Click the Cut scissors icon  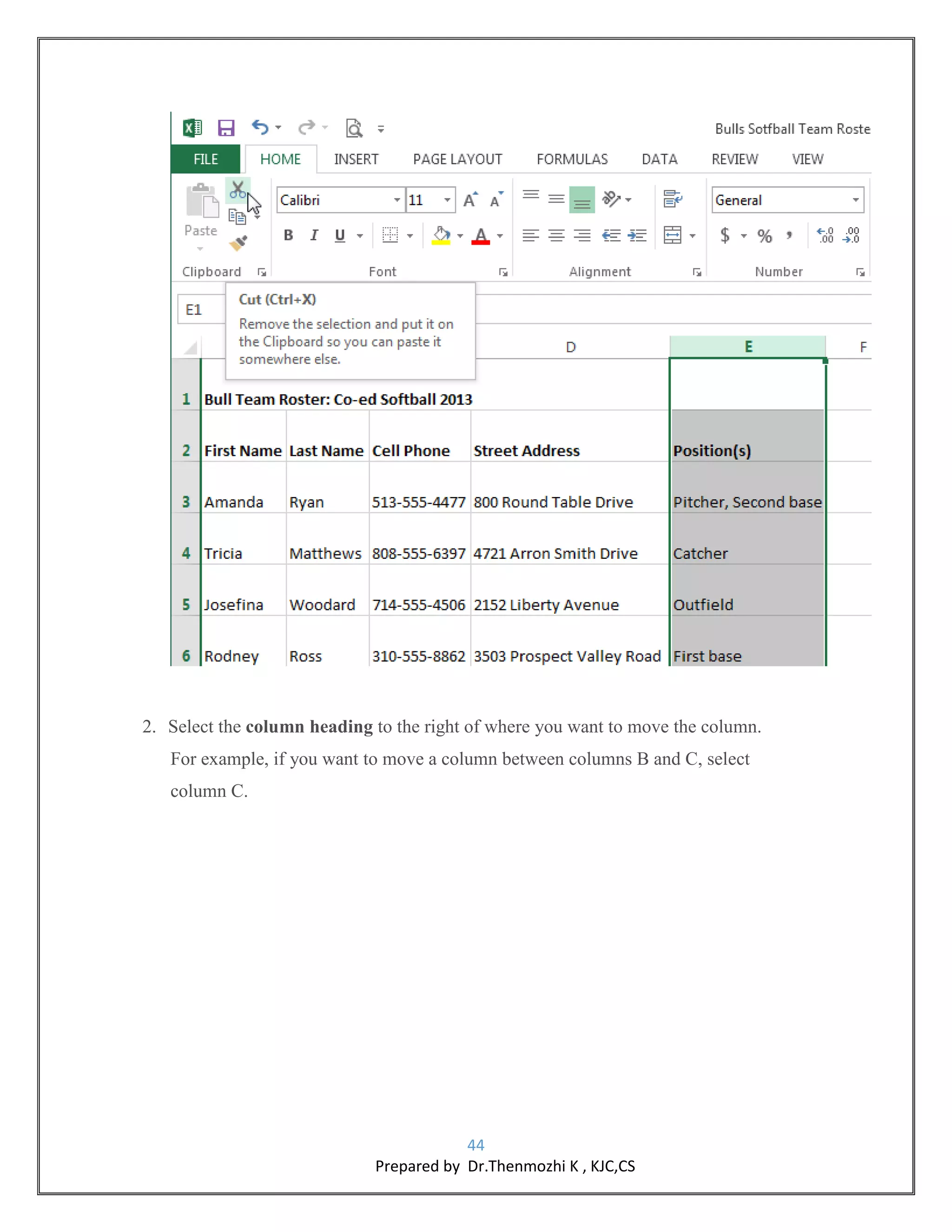238,190
